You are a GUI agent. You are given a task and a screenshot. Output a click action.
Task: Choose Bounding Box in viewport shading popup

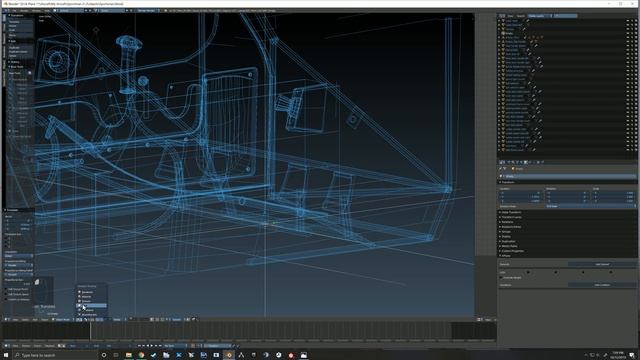point(92,314)
